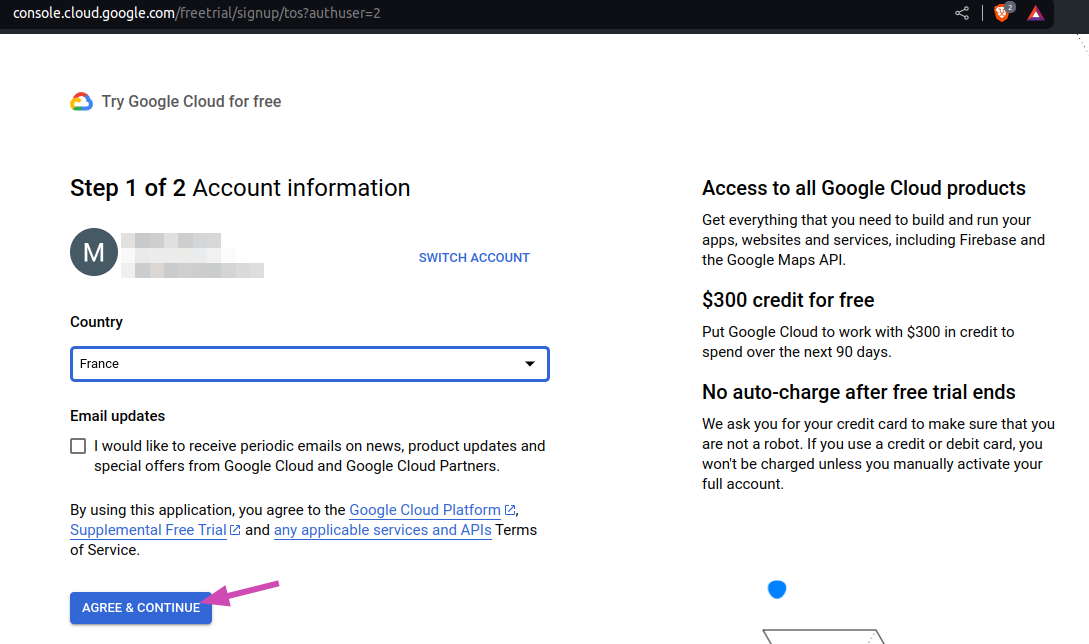Enable the periodic email updates checkbox

78,446
